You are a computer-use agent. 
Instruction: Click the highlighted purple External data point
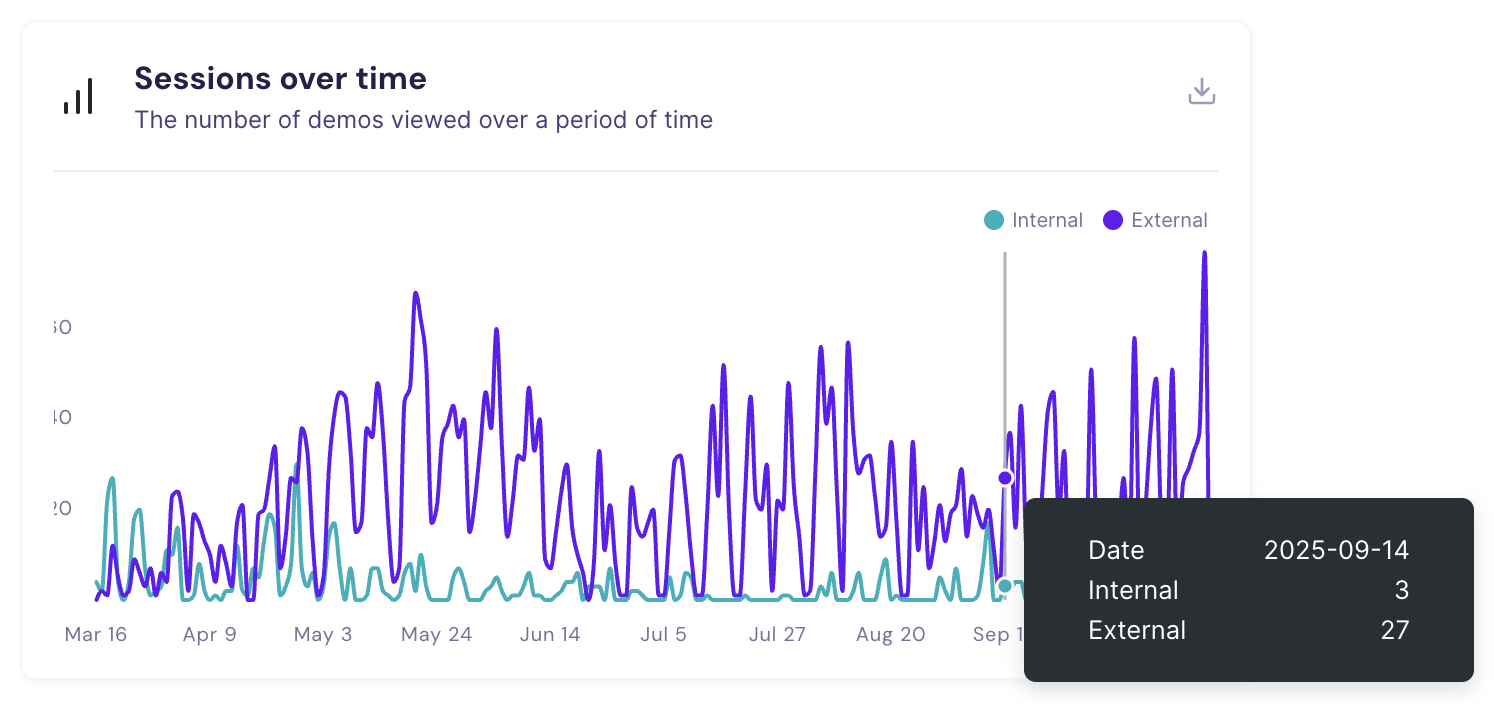1005,478
